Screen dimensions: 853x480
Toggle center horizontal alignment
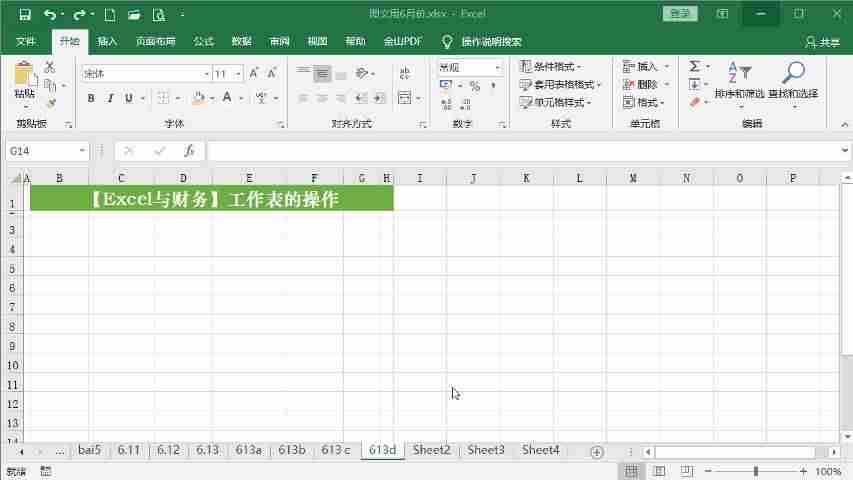(322, 98)
